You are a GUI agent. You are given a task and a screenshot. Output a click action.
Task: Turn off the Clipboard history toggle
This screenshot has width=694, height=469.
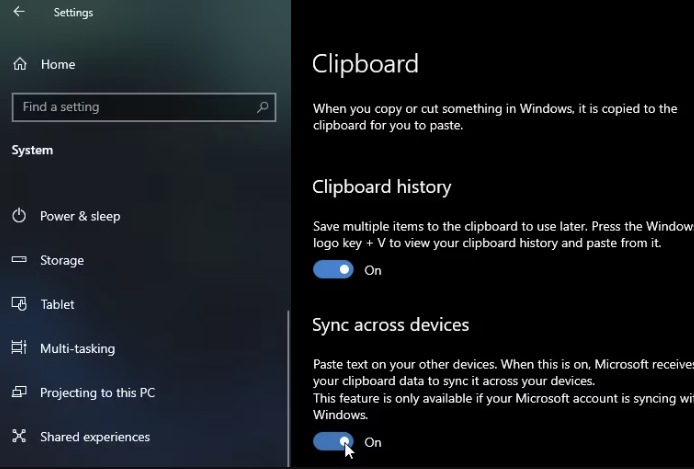(x=333, y=270)
